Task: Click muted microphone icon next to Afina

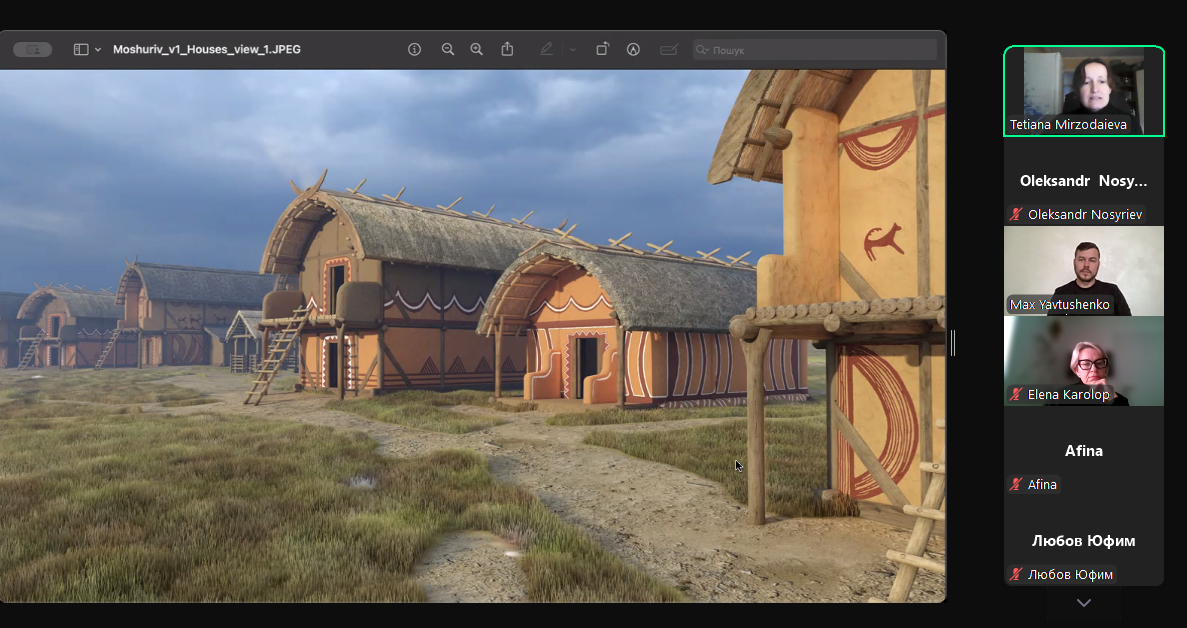Action: (1017, 485)
